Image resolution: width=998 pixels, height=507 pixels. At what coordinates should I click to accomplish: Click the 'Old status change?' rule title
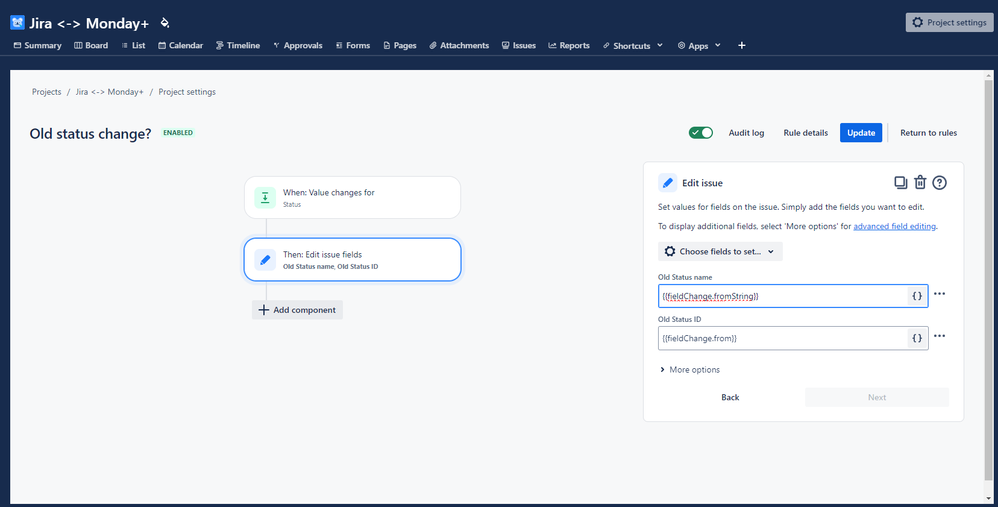[90, 134]
